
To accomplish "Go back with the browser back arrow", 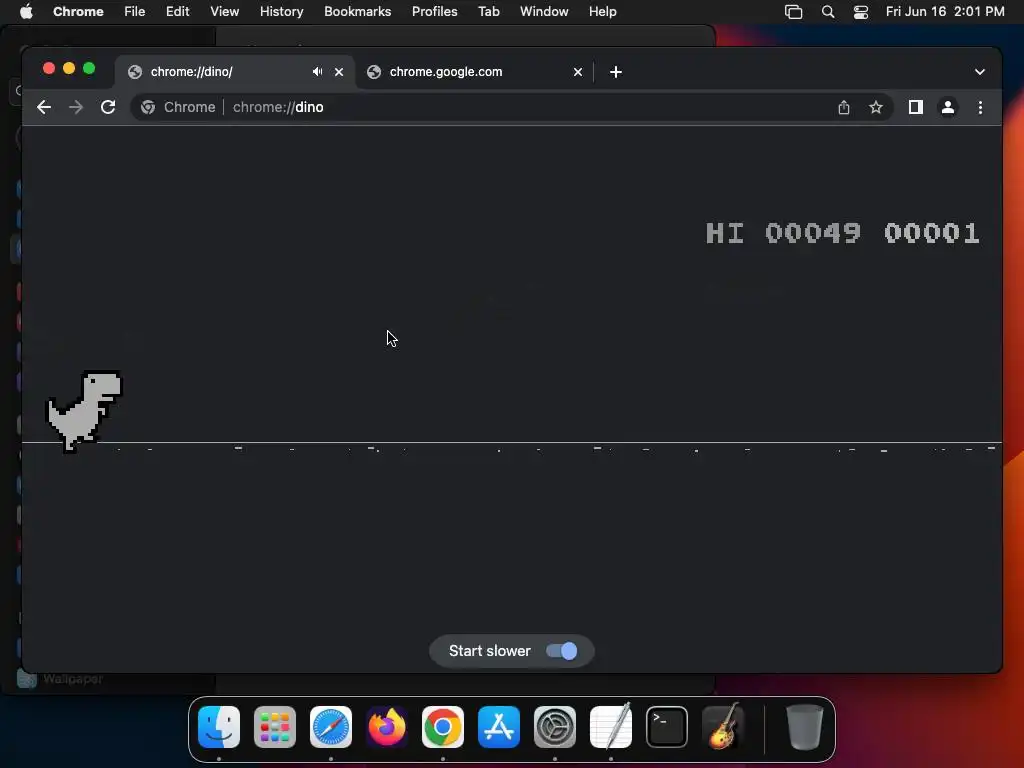I will (44, 107).
